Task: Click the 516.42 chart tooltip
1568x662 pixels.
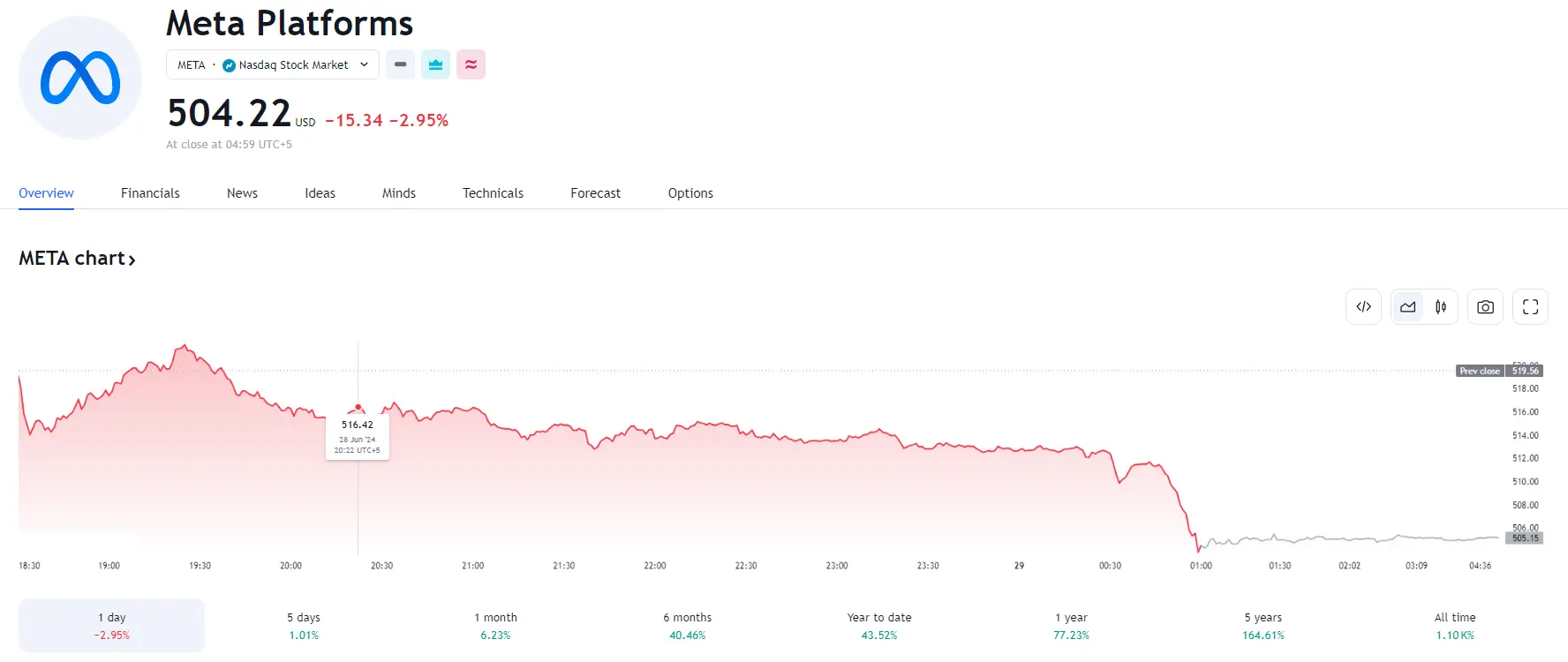Action: (x=358, y=437)
